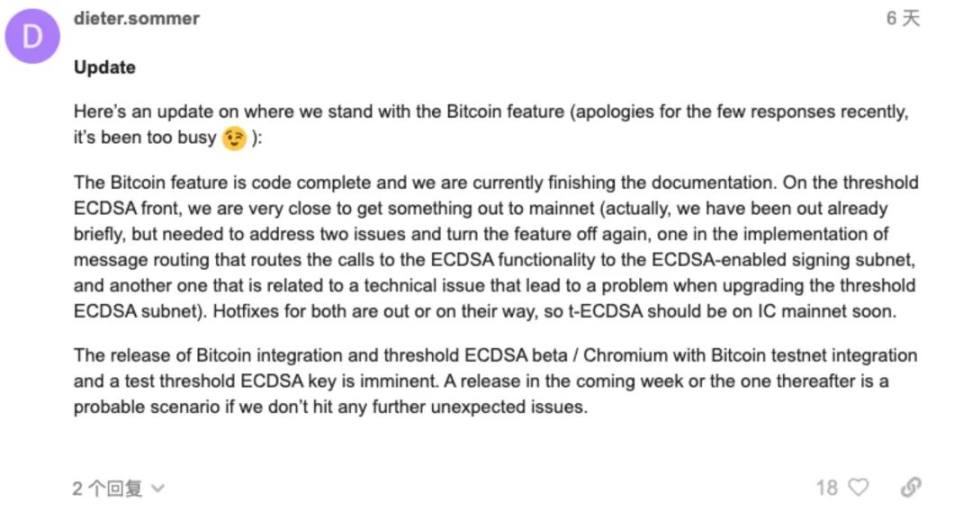Like the post with the heart icon
972x511 pixels.
858,487
